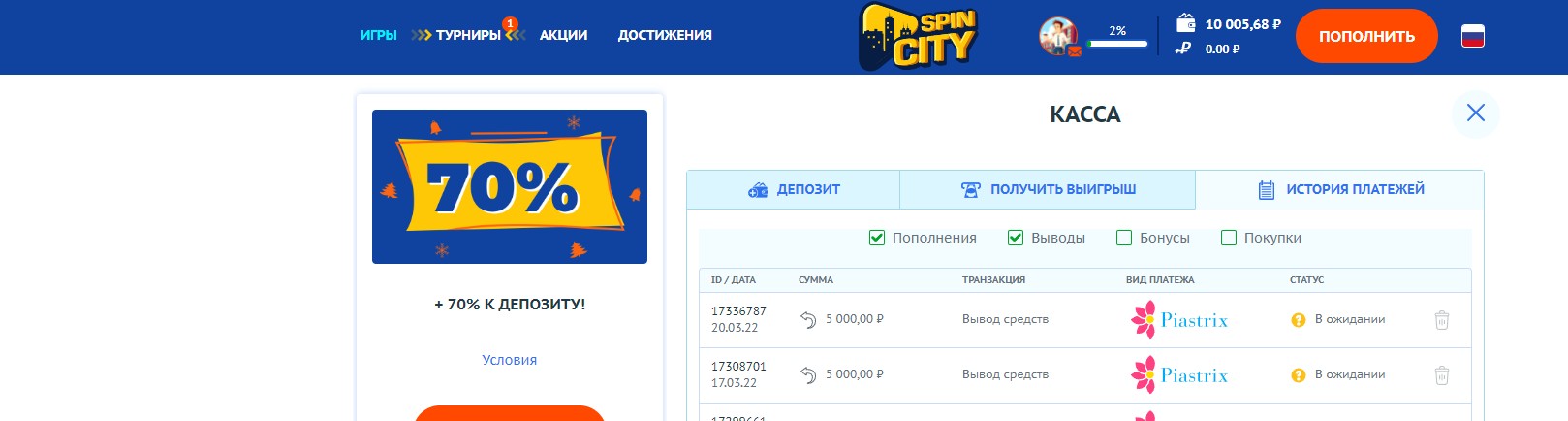Open the user avatar profile

pyautogui.click(x=1058, y=36)
